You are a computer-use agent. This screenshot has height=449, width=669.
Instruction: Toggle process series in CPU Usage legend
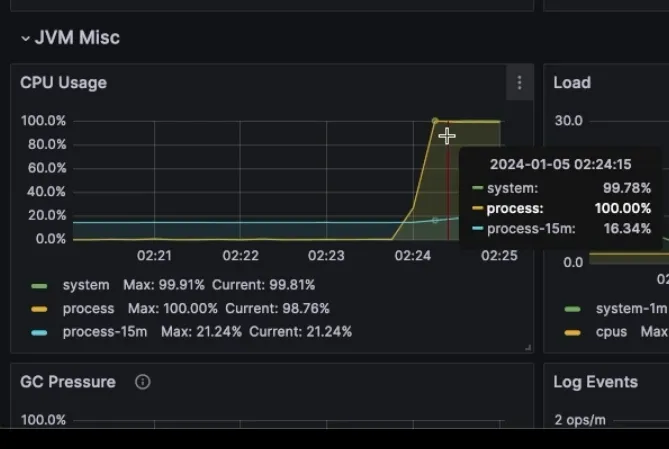pyautogui.click(x=88, y=309)
